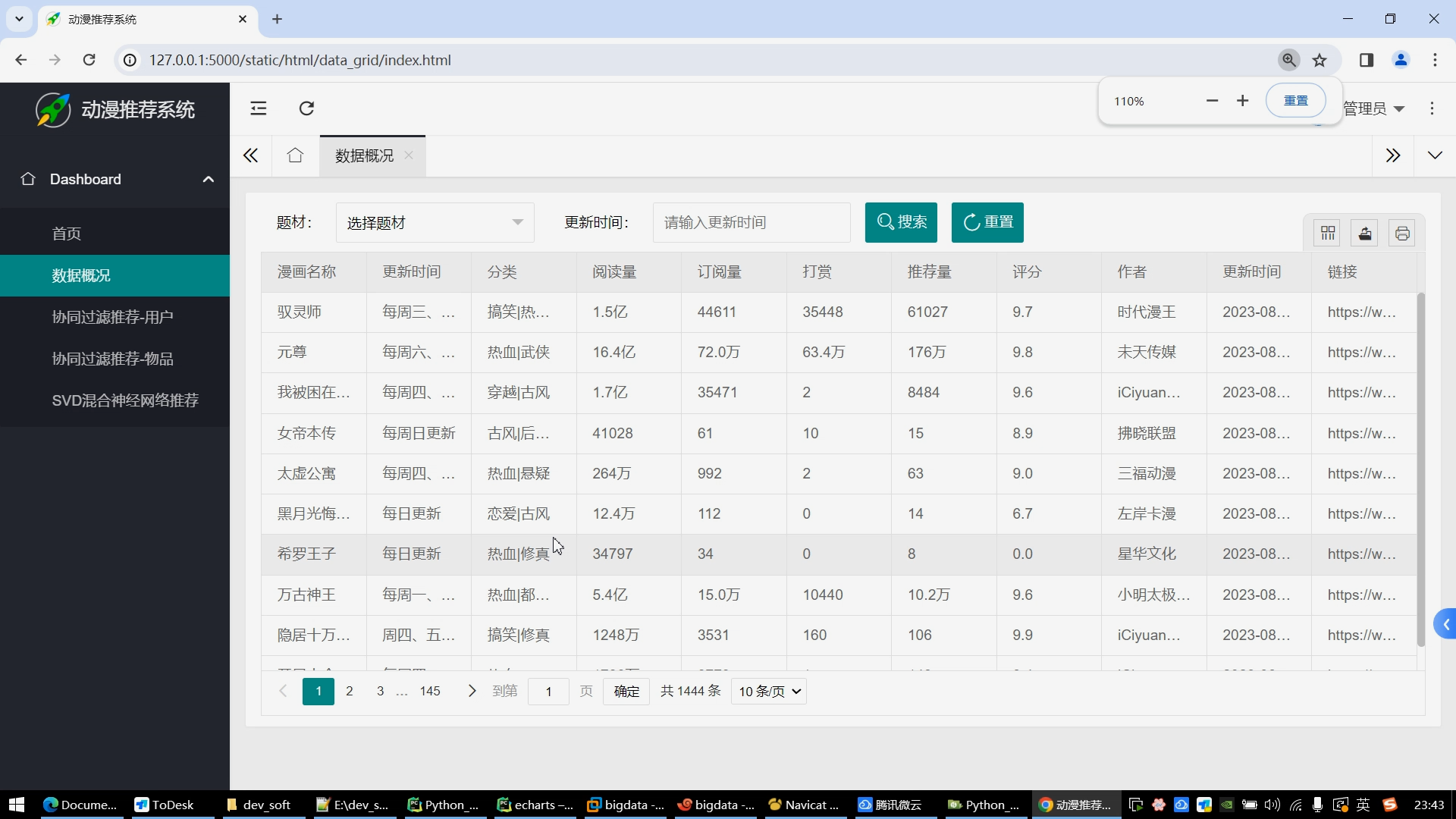
Task: Collapse the Dashboard menu section
Action: click(208, 180)
